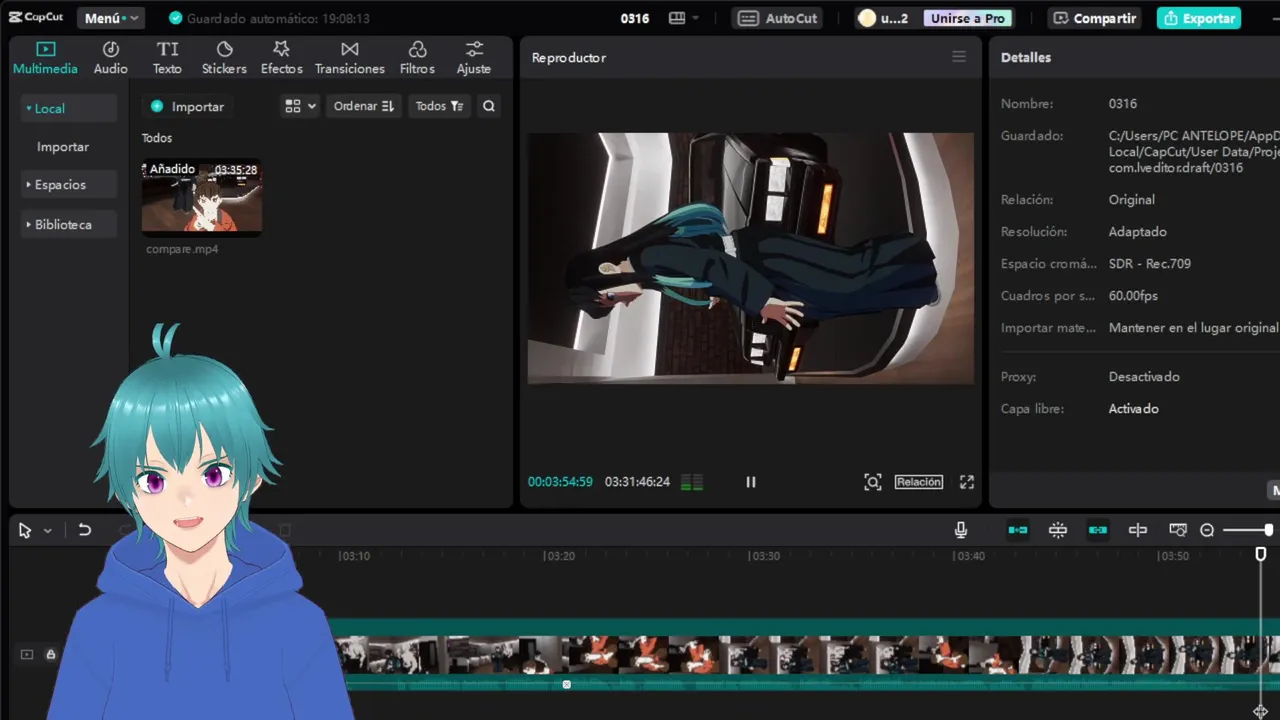This screenshot has height=720, width=1280.
Task: Click the 03:20 mark on timeline ruler
Action: [560, 556]
